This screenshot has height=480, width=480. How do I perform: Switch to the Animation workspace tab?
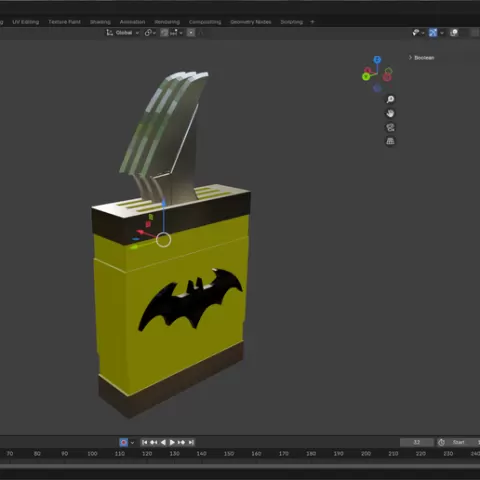(x=132, y=22)
